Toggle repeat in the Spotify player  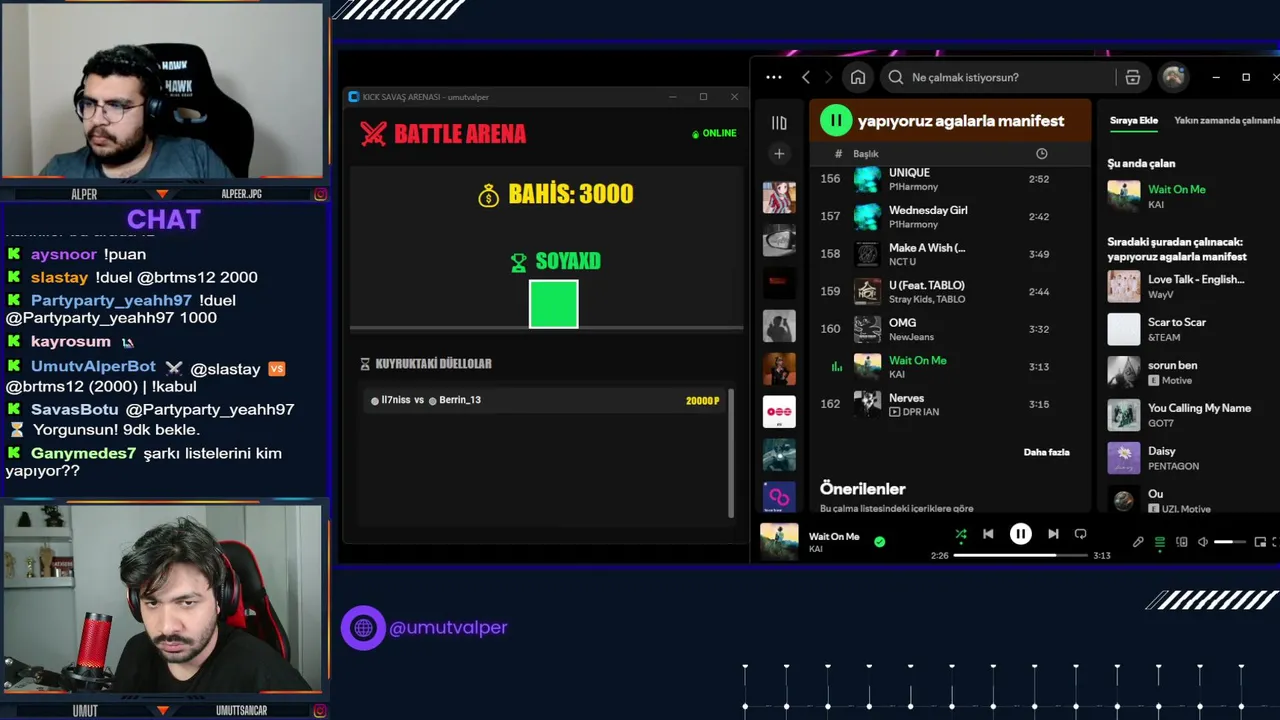tap(1080, 534)
